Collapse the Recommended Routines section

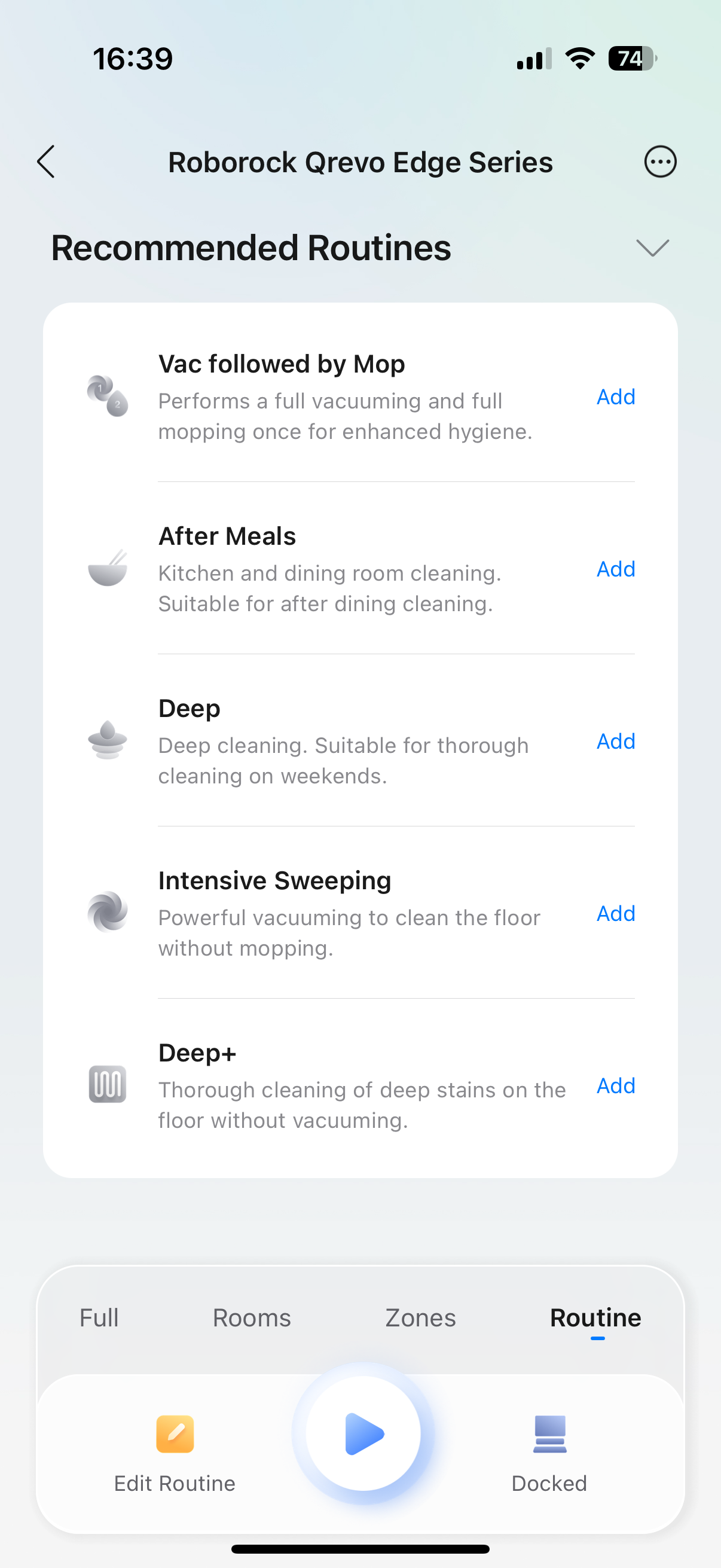pos(652,248)
